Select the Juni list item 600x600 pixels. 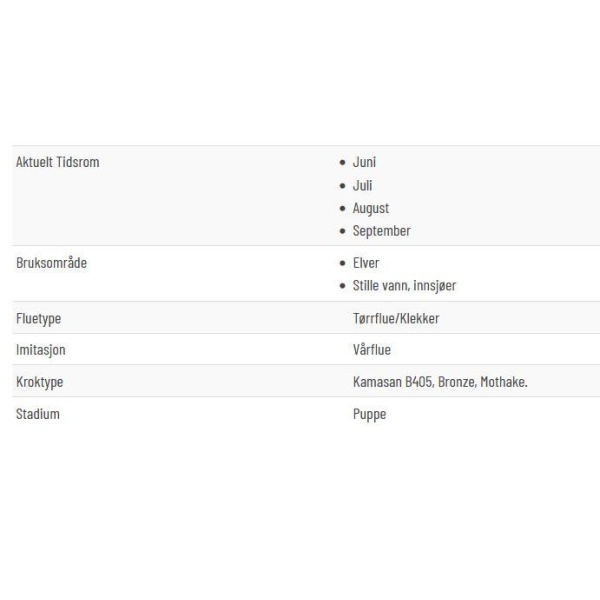click(364, 162)
